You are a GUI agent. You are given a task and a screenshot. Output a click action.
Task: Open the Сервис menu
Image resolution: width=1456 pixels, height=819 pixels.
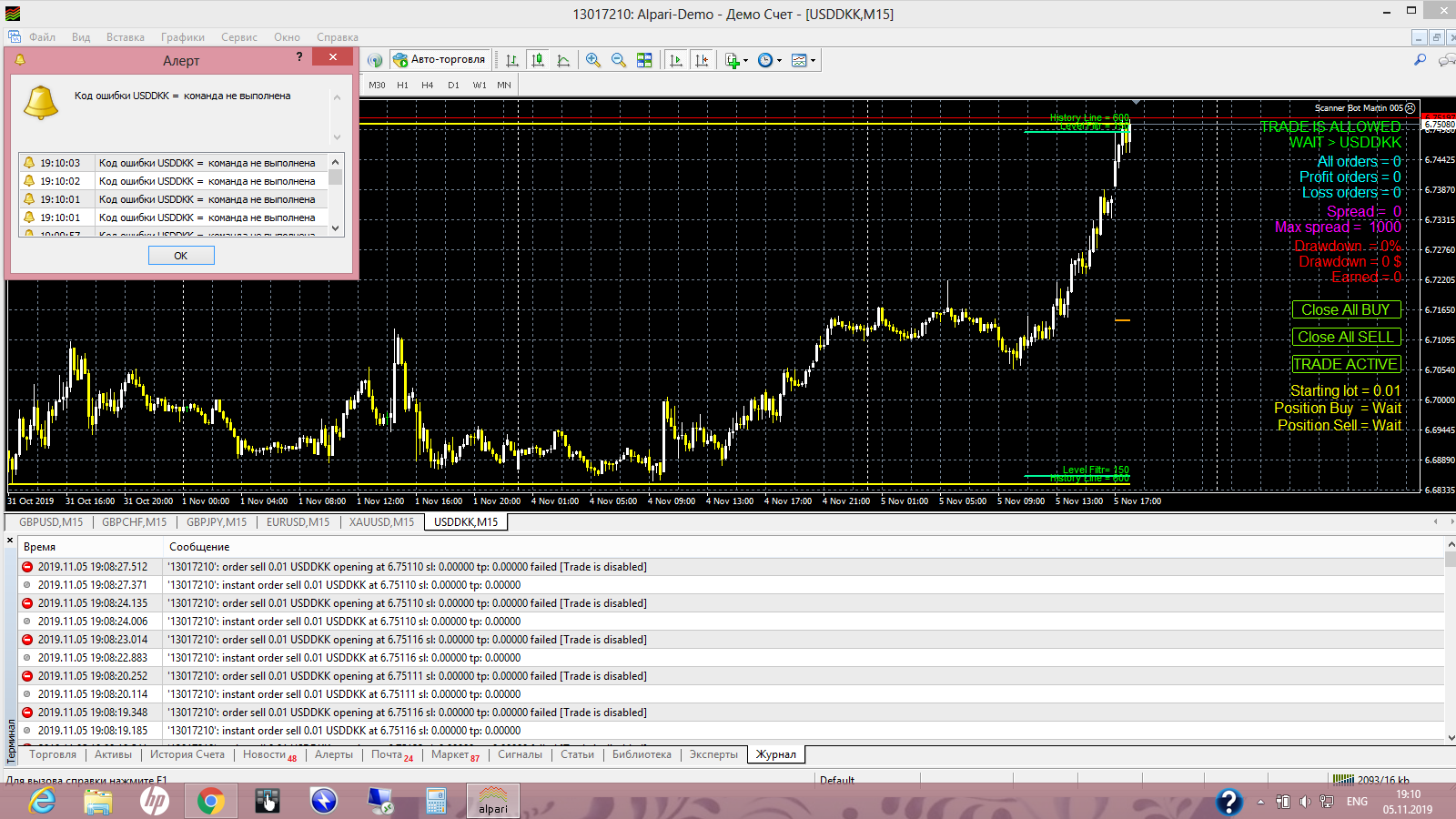[239, 37]
